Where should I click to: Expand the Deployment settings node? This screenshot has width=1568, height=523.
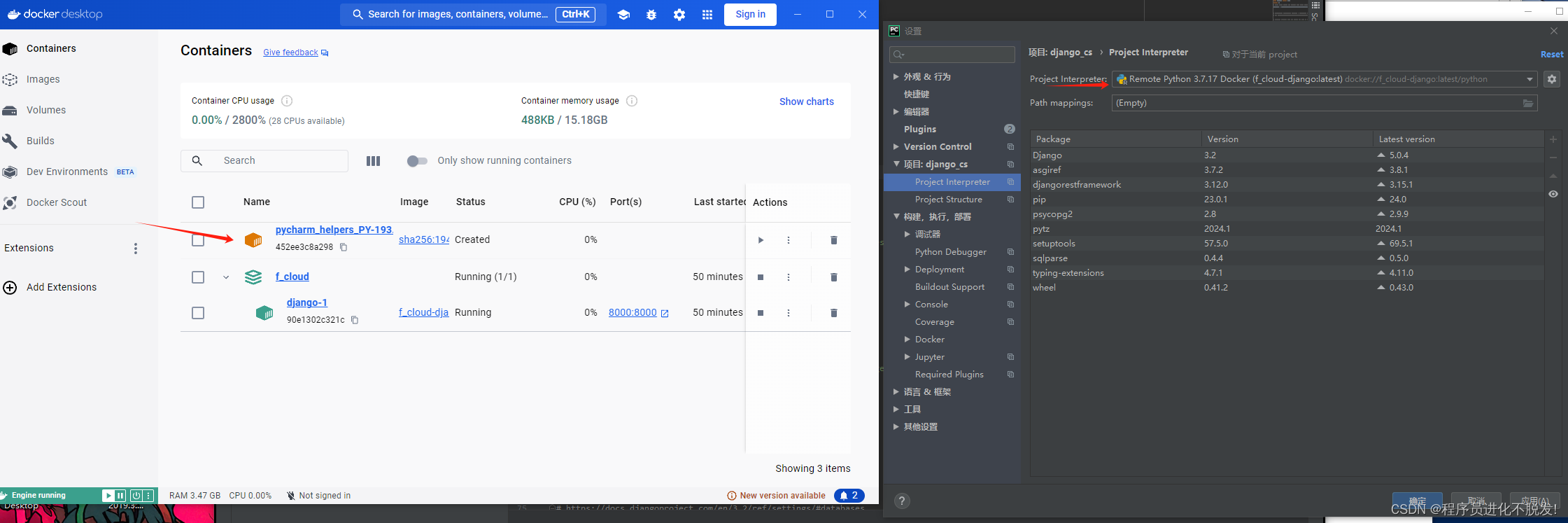tap(907, 269)
